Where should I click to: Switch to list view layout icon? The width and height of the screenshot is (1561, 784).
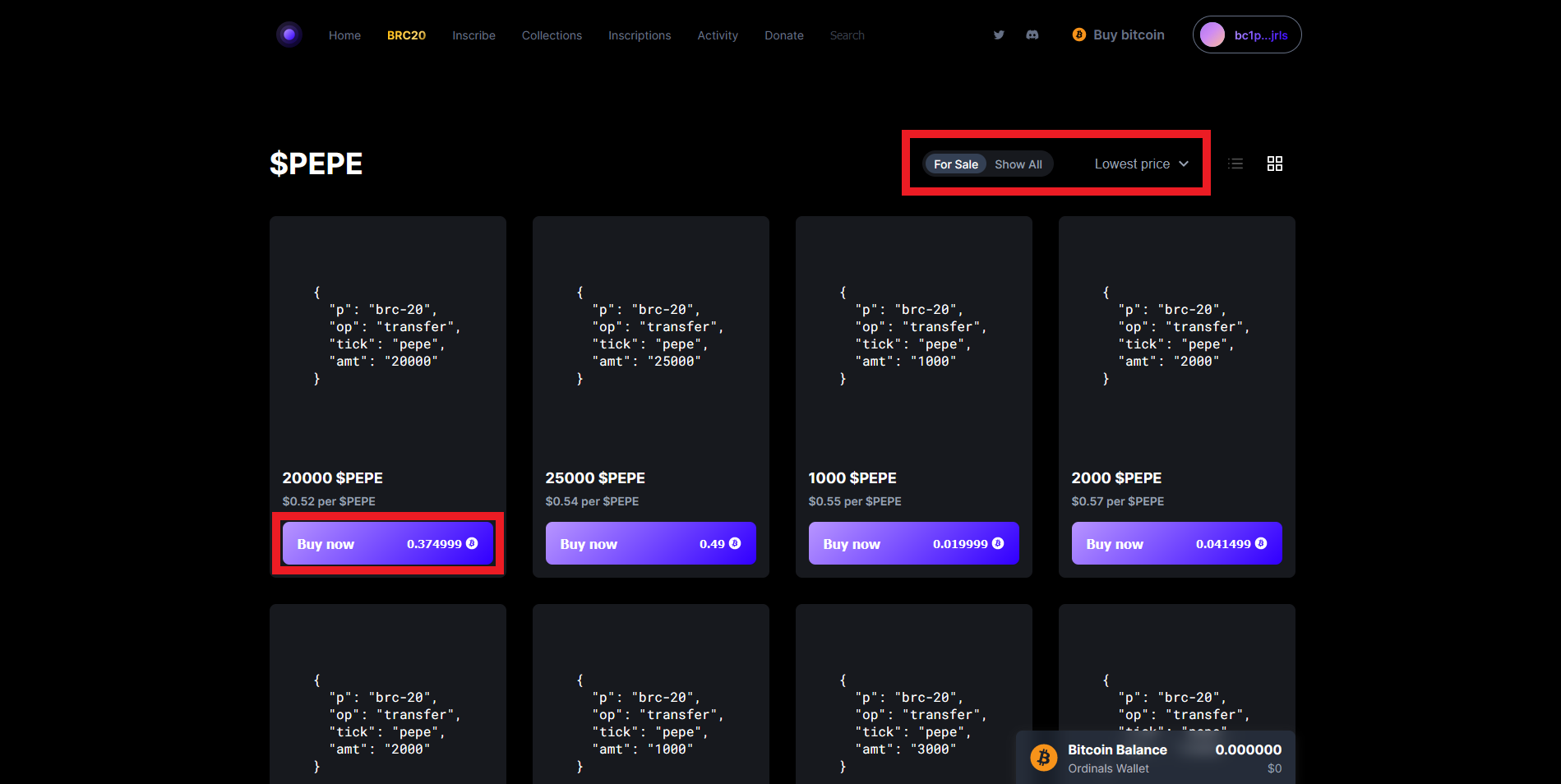coord(1235,164)
